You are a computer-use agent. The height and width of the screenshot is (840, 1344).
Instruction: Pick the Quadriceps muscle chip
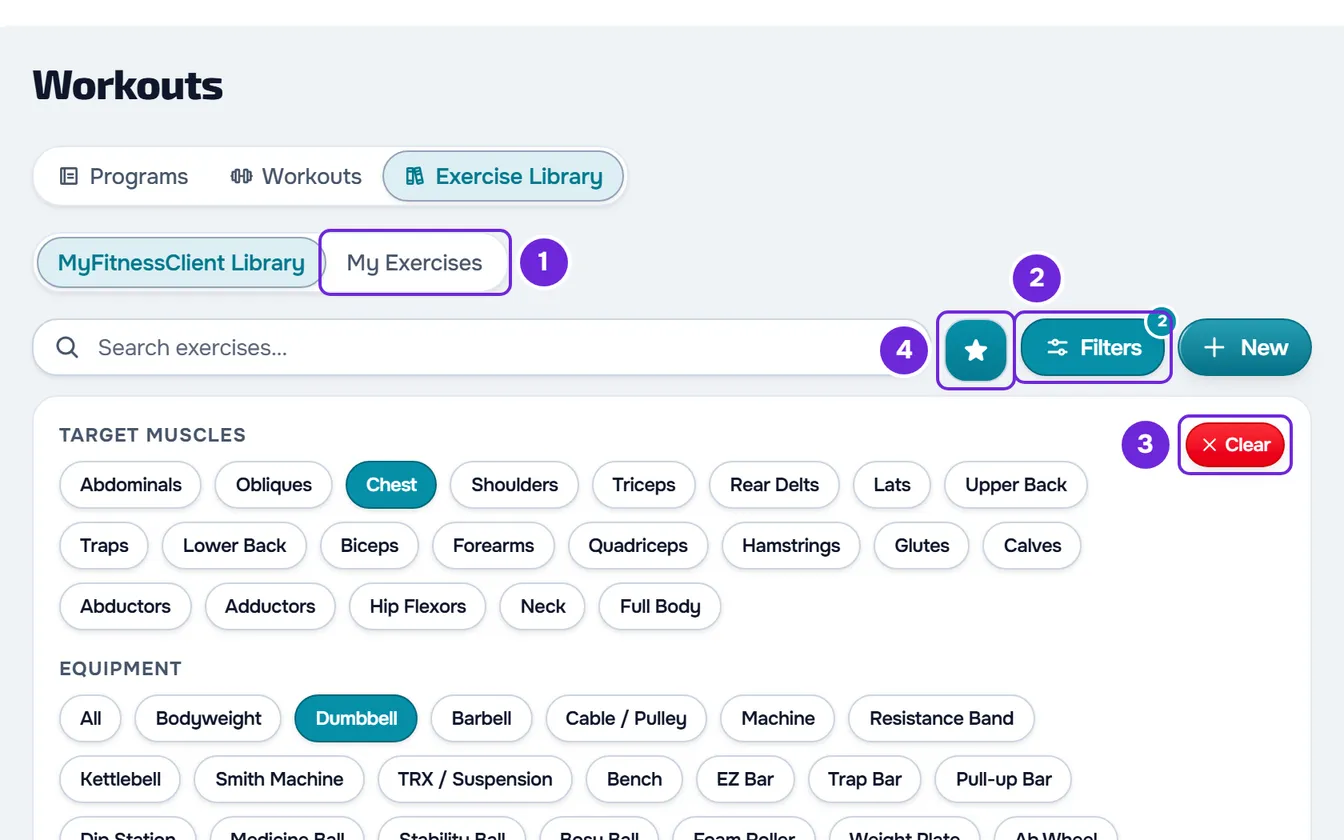[638, 546]
